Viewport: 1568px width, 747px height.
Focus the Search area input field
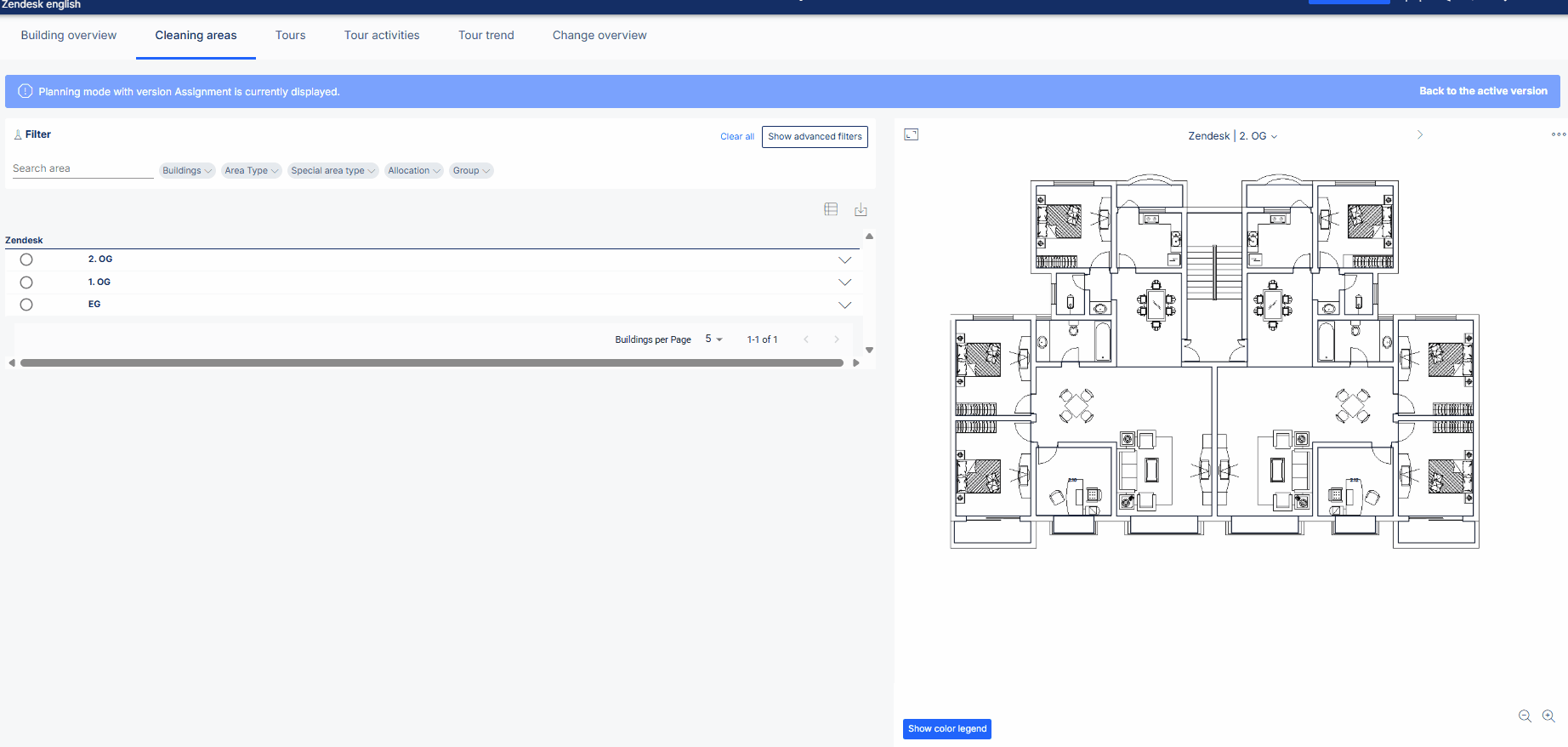pos(82,168)
